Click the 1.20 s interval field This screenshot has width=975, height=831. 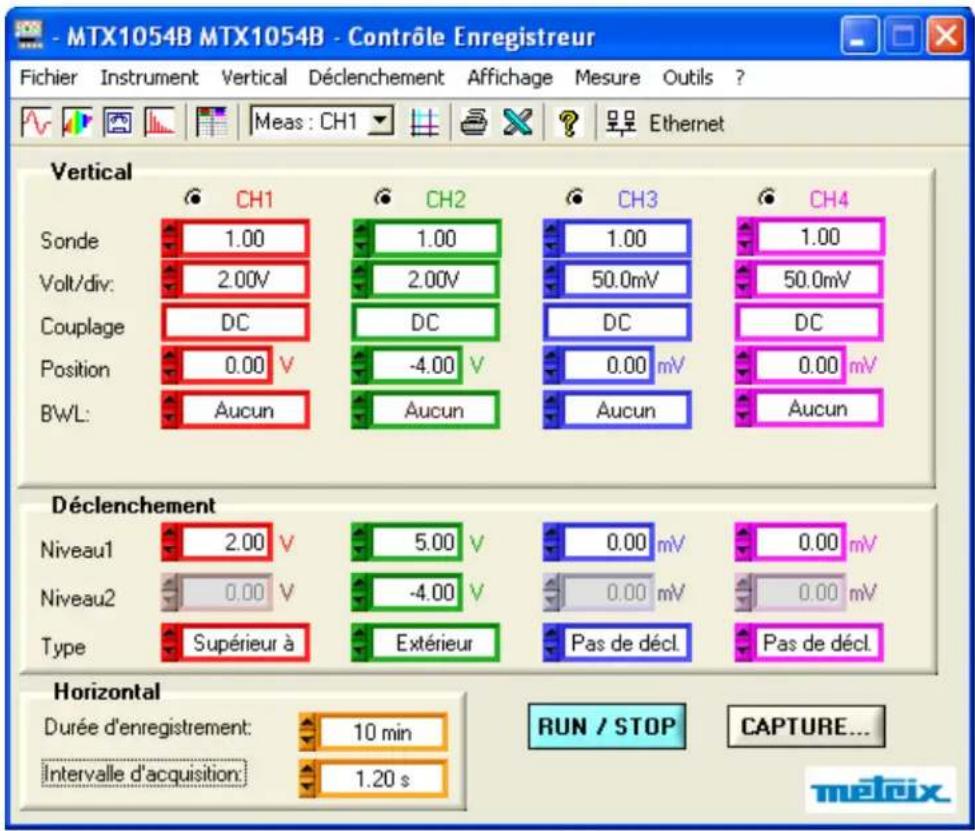[x=382, y=779]
